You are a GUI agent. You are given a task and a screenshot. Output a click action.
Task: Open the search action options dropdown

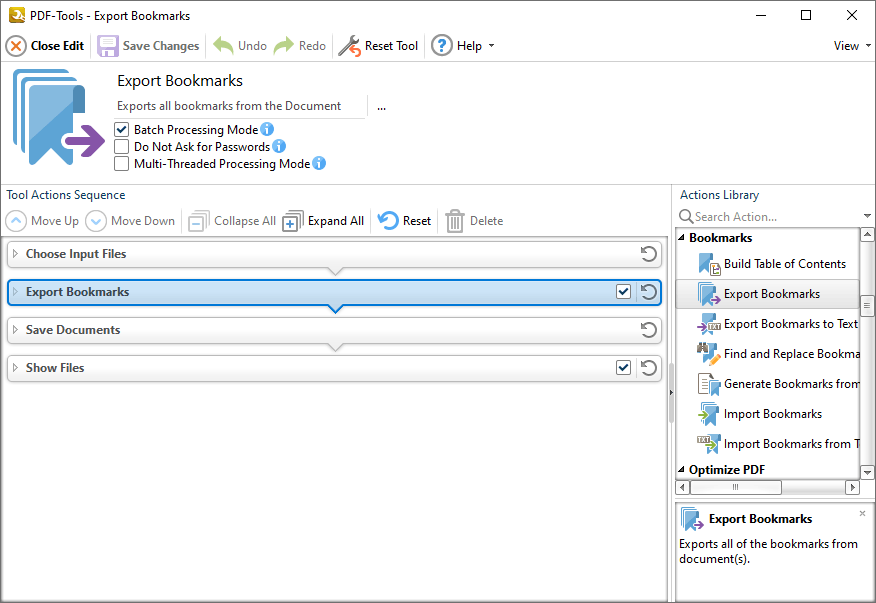click(x=867, y=216)
